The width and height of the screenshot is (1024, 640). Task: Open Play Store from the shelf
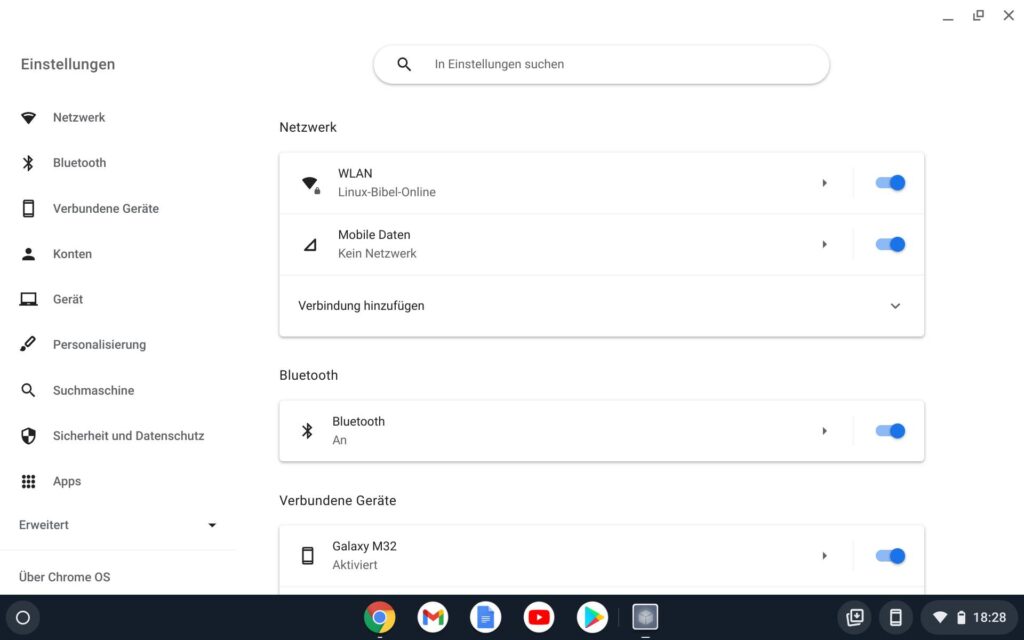click(x=592, y=617)
